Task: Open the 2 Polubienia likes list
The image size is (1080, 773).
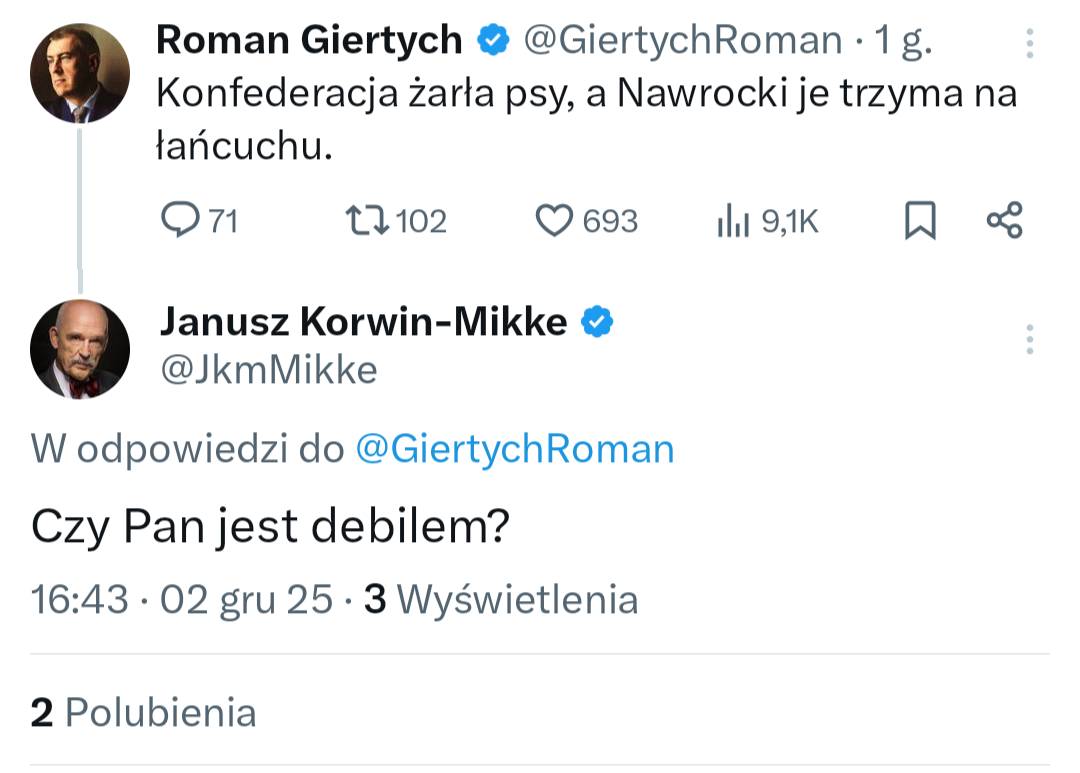Action: point(144,712)
